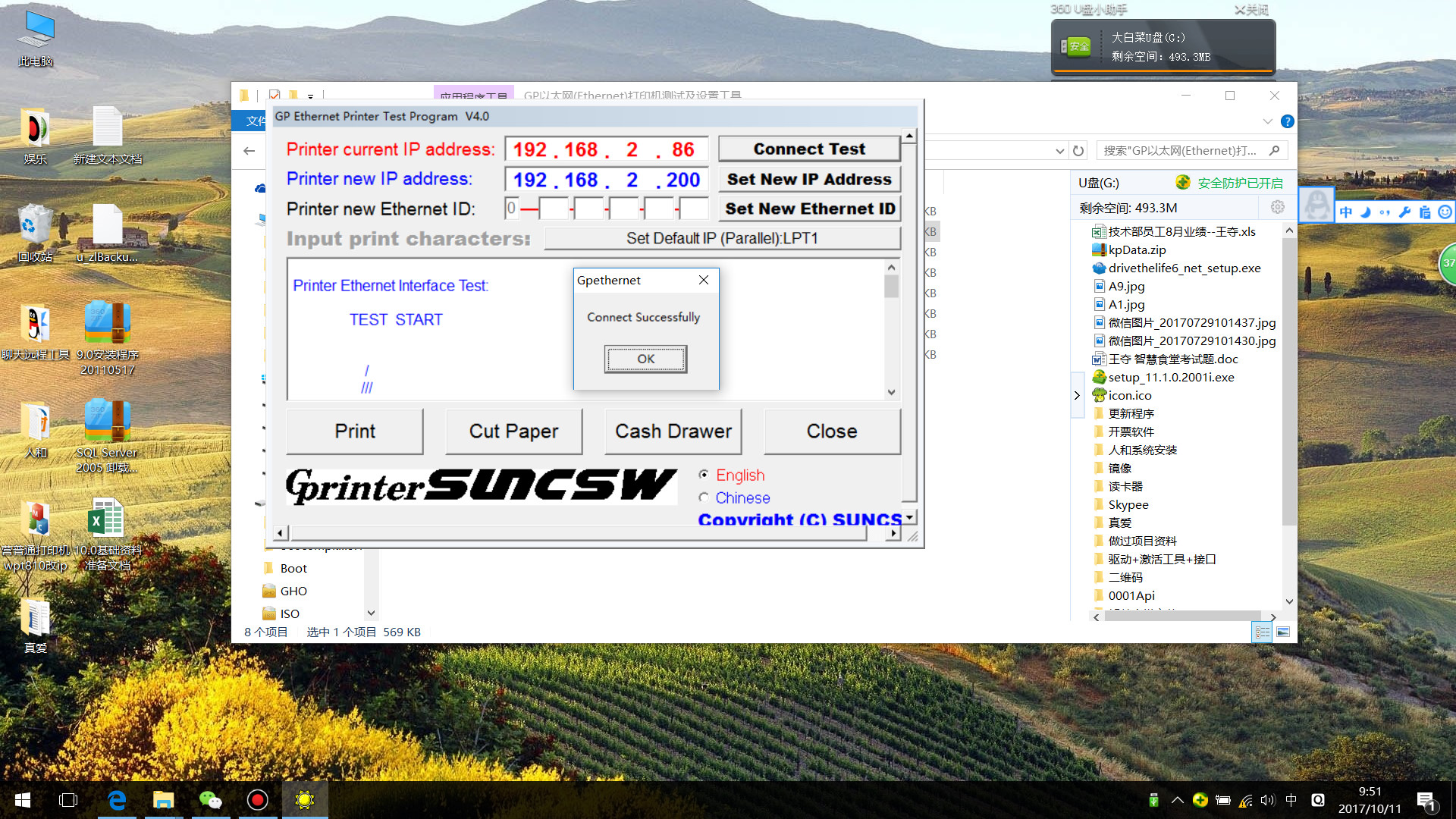Select the Chinese language radio button
This screenshot has height=819, width=1456.
coord(704,497)
